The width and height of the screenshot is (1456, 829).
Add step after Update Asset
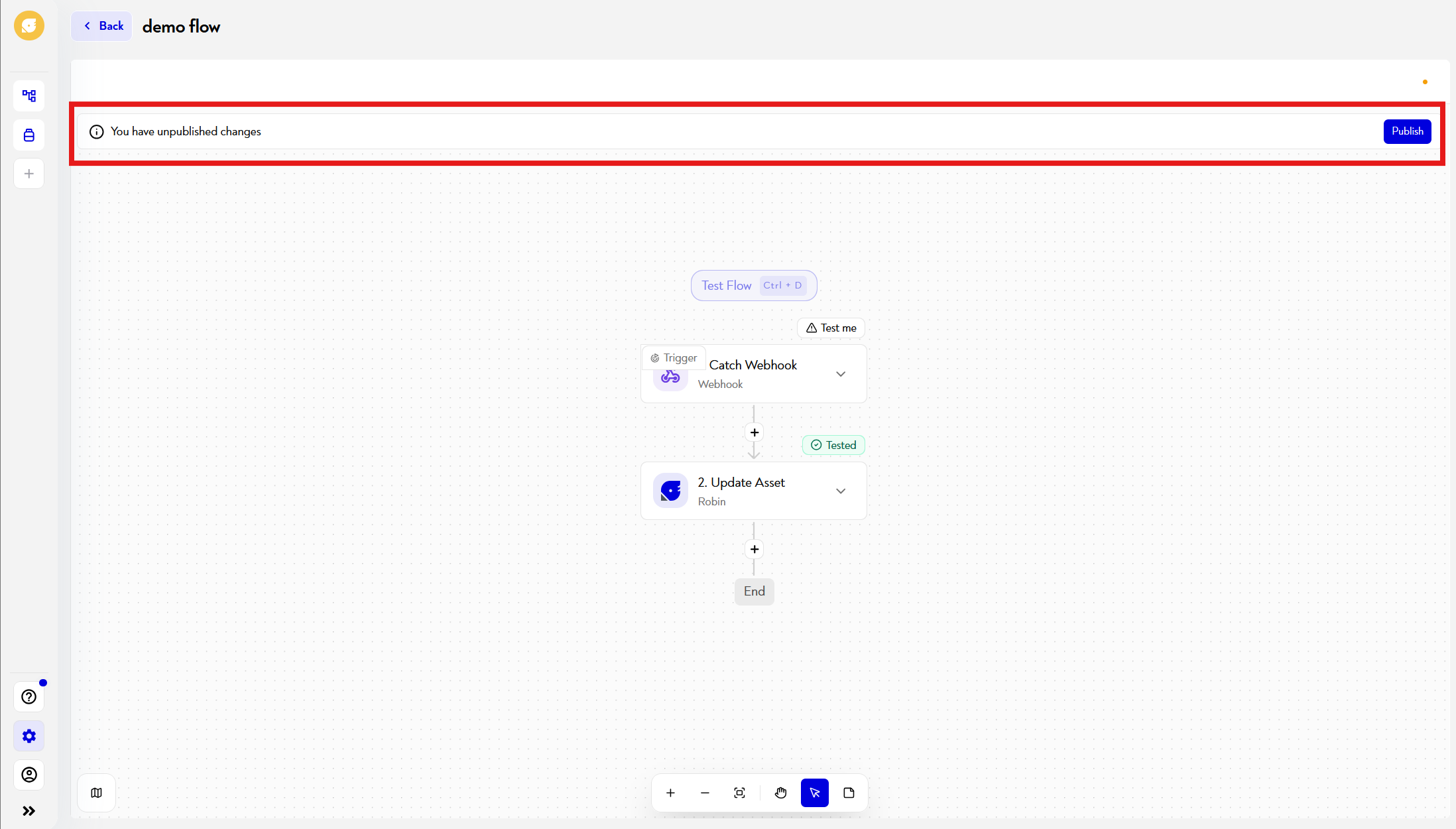point(755,549)
